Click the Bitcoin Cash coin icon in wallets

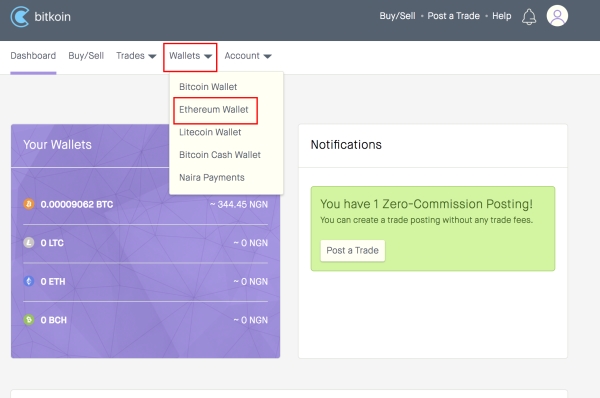29,320
